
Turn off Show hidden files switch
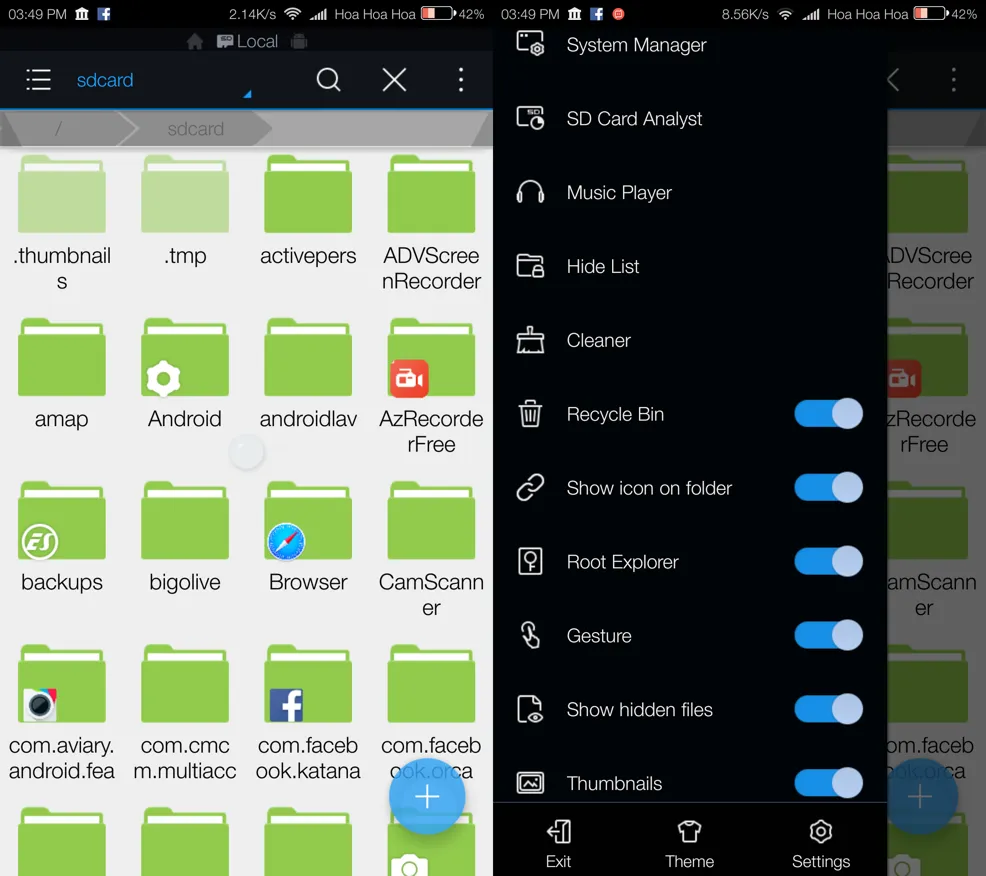click(828, 709)
